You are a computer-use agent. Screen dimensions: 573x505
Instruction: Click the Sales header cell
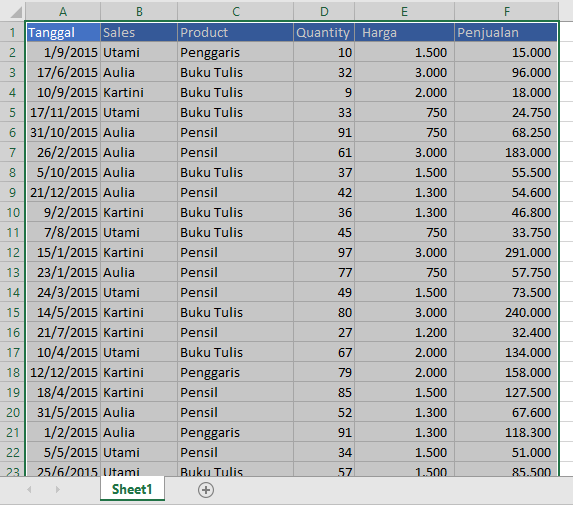pos(139,33)
